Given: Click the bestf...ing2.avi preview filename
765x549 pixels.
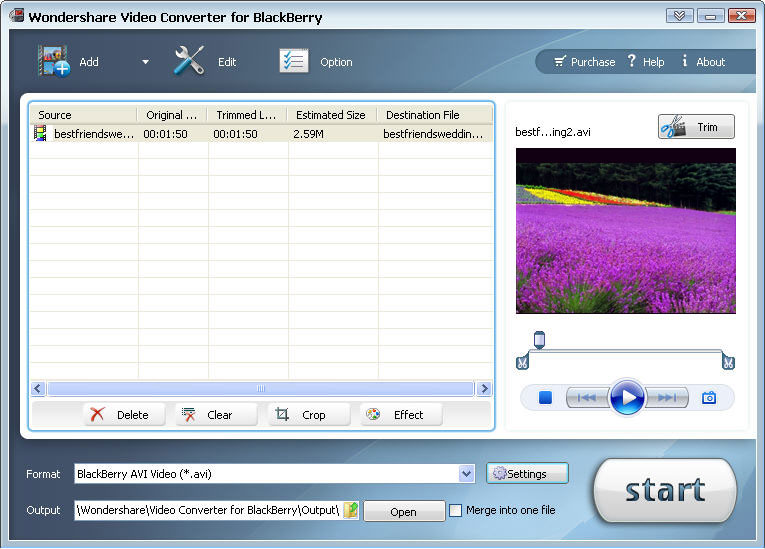Looking at the screenshot, I should point(553,132).
